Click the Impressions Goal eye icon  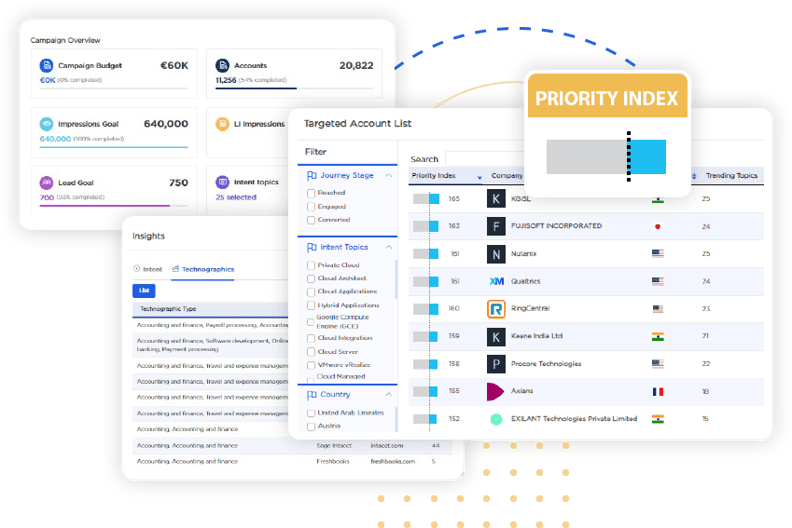tap(46, 124)
